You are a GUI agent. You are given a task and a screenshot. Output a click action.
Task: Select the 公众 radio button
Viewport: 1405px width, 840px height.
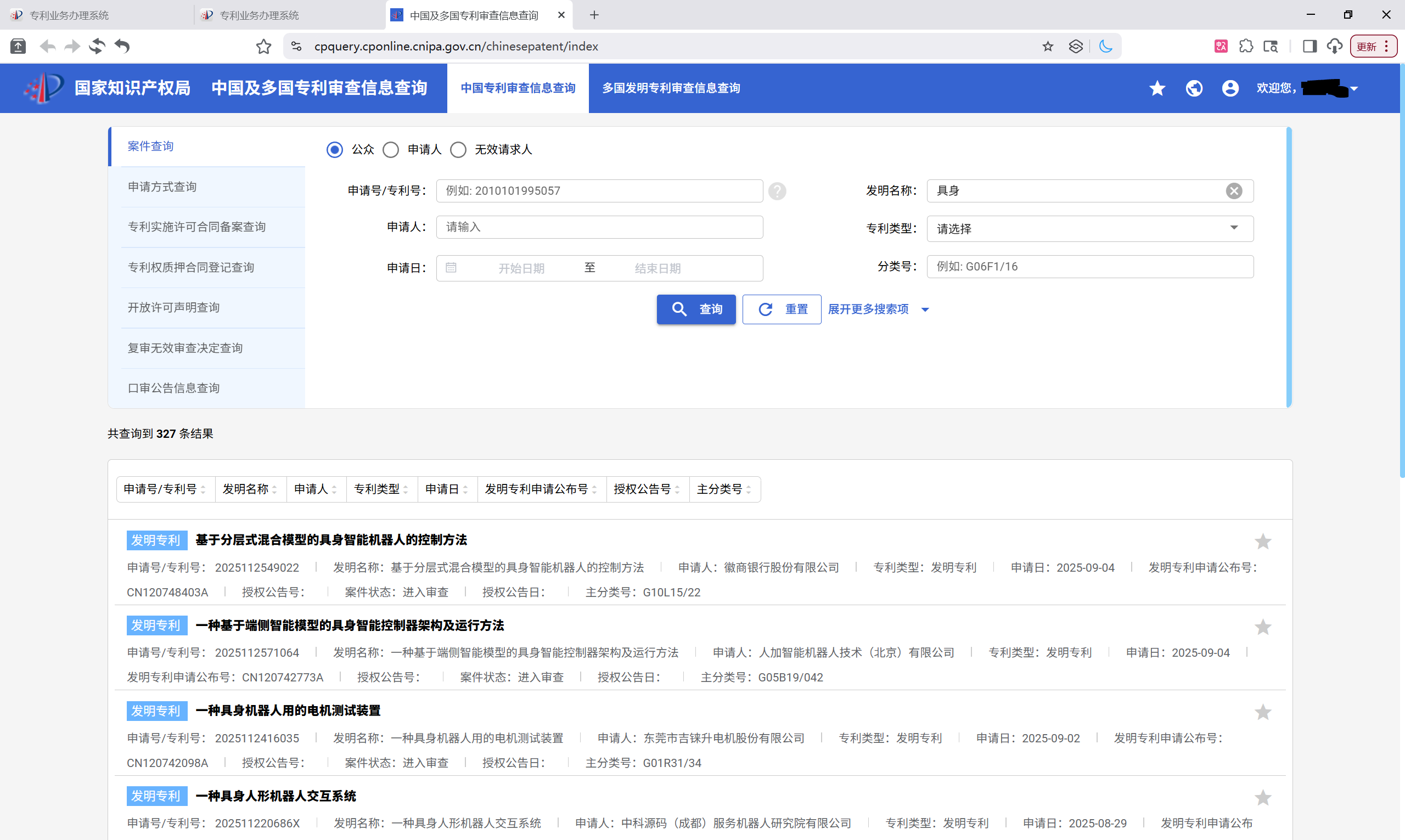tap(334, 149)
